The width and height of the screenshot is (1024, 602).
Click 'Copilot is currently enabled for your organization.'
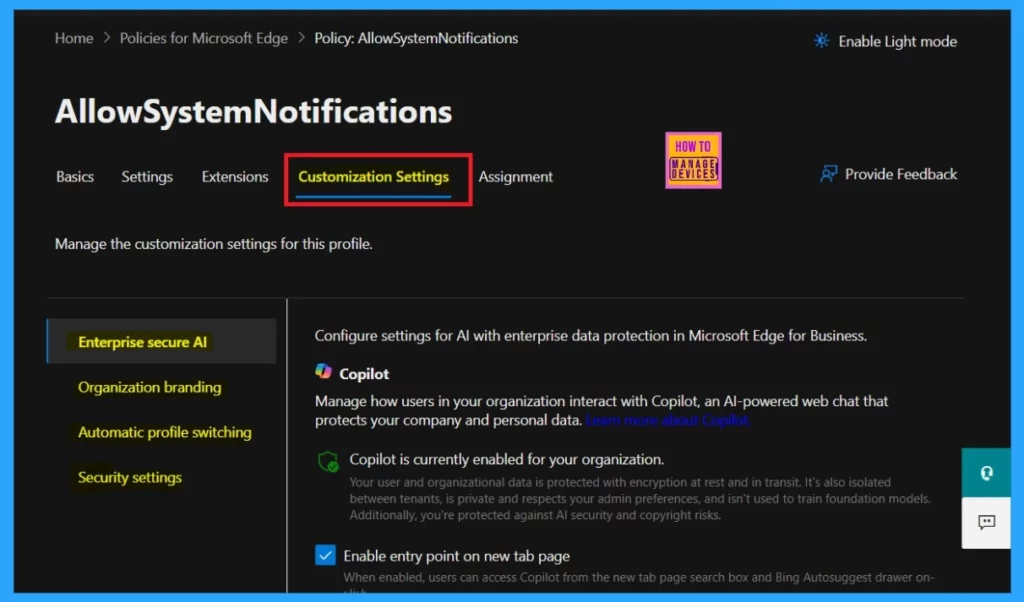tap(506, 459)
